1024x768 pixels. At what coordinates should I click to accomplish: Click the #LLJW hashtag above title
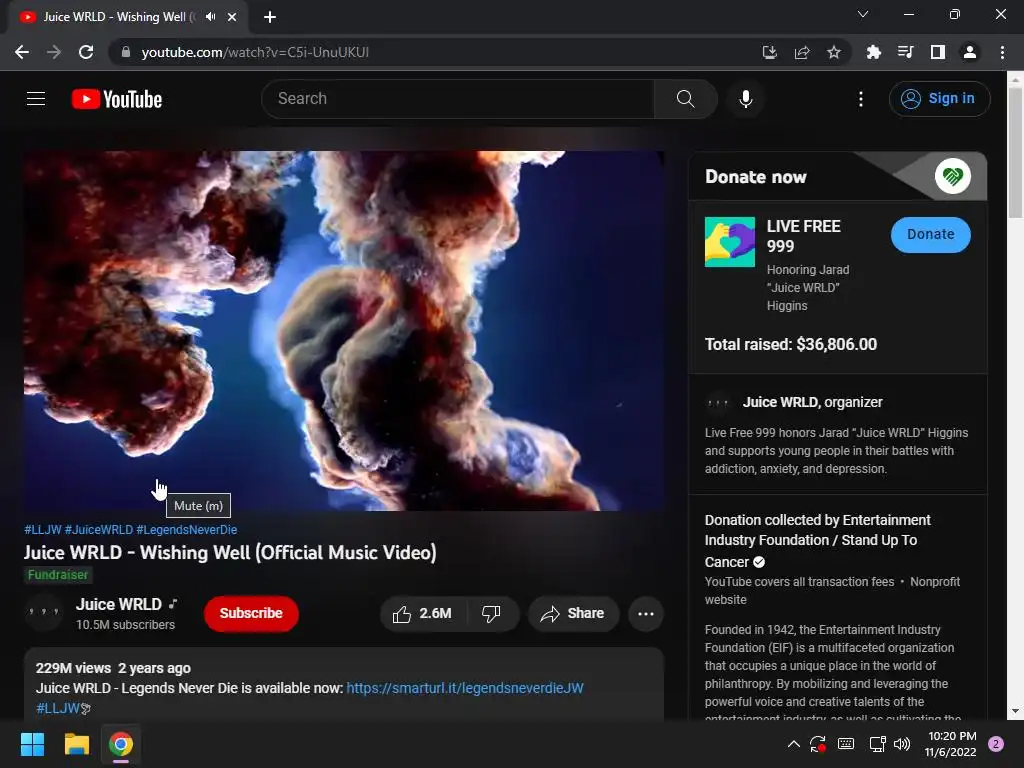(x=42, y=530)
